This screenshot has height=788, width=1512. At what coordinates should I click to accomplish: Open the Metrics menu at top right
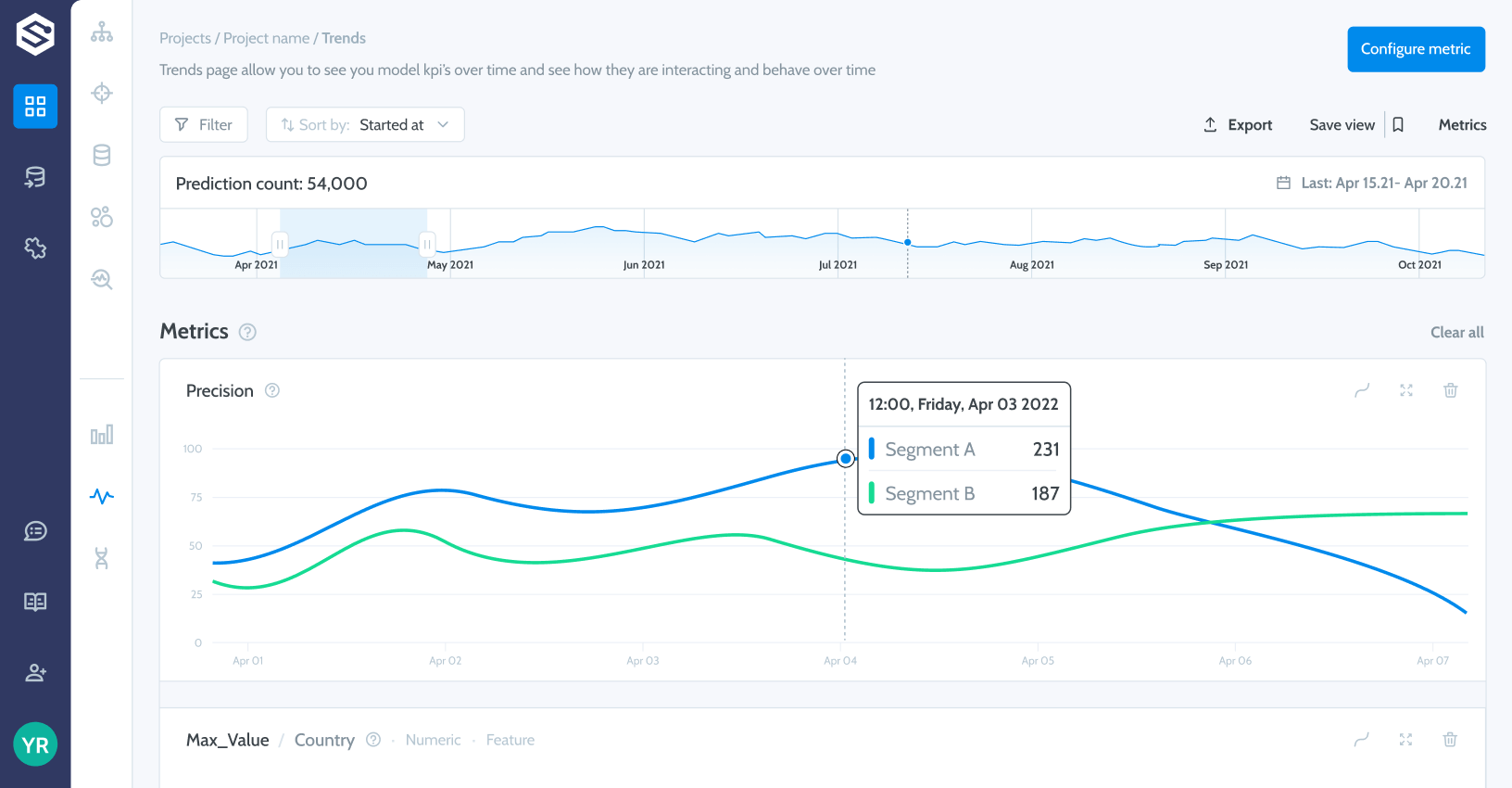1462,125
